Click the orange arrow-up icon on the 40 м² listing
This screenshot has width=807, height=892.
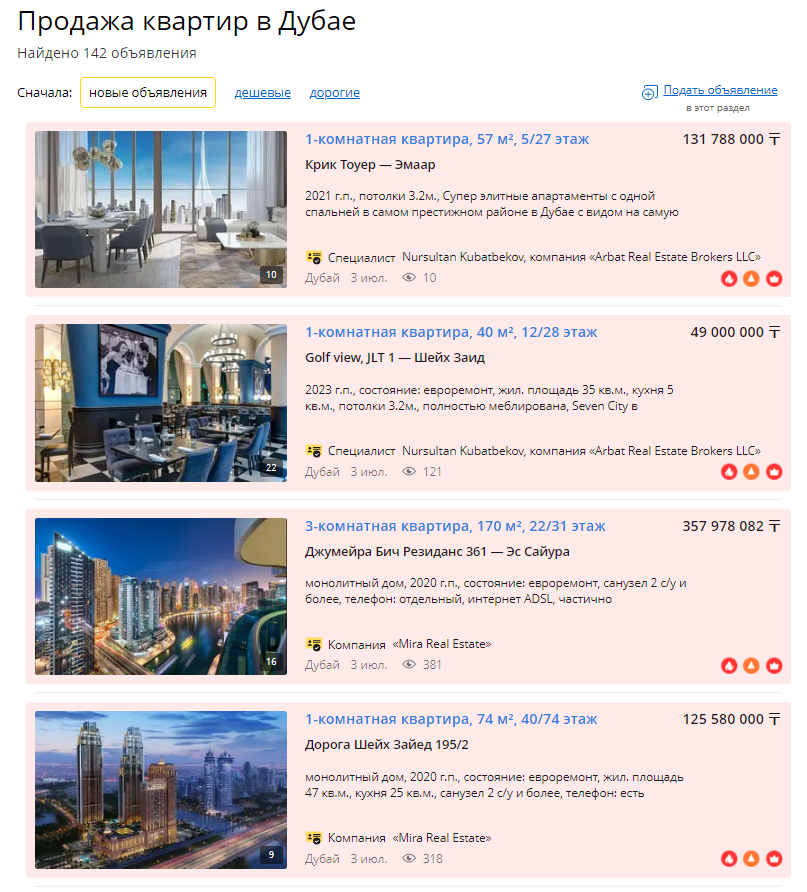tap(751, 472)
